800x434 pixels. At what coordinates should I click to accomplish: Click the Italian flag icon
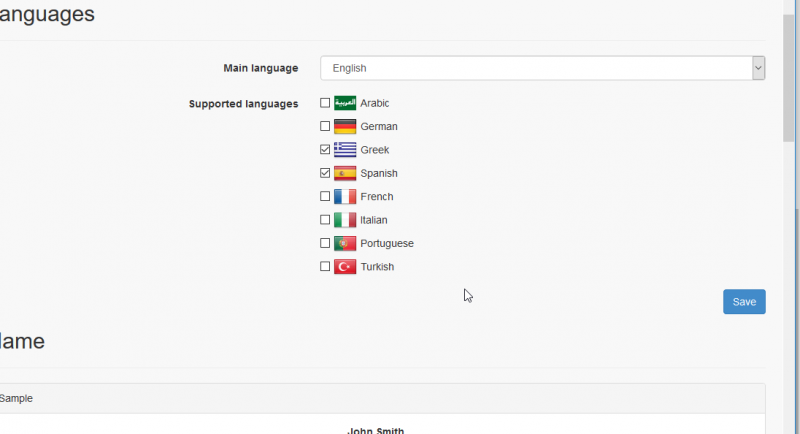tap(345, 220)
